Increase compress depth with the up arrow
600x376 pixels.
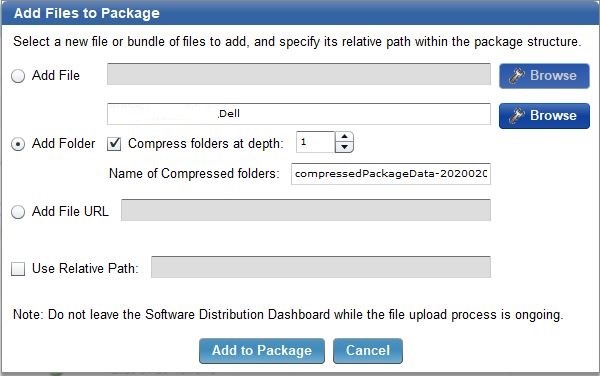point(344,137)
